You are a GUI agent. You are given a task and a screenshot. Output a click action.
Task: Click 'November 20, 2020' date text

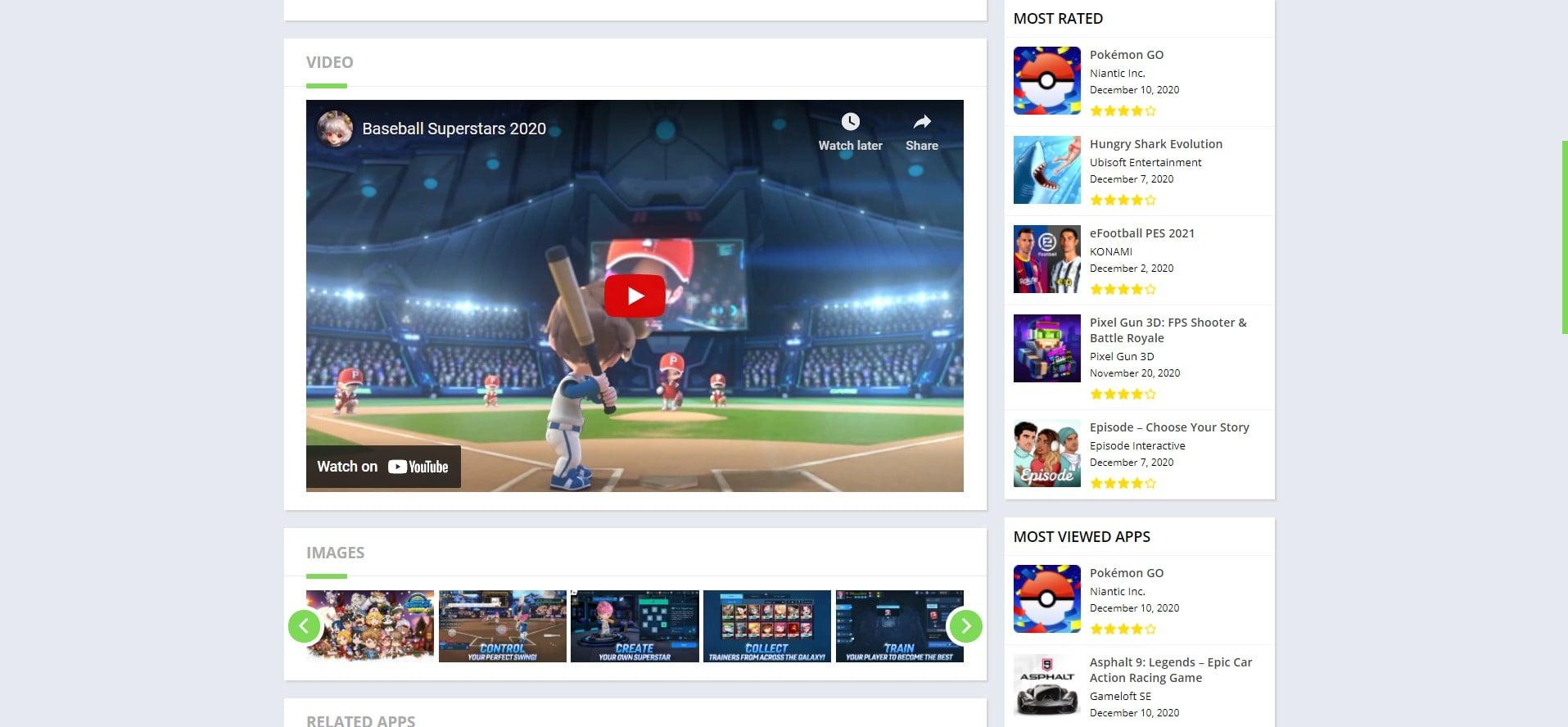pos(1135,373)
